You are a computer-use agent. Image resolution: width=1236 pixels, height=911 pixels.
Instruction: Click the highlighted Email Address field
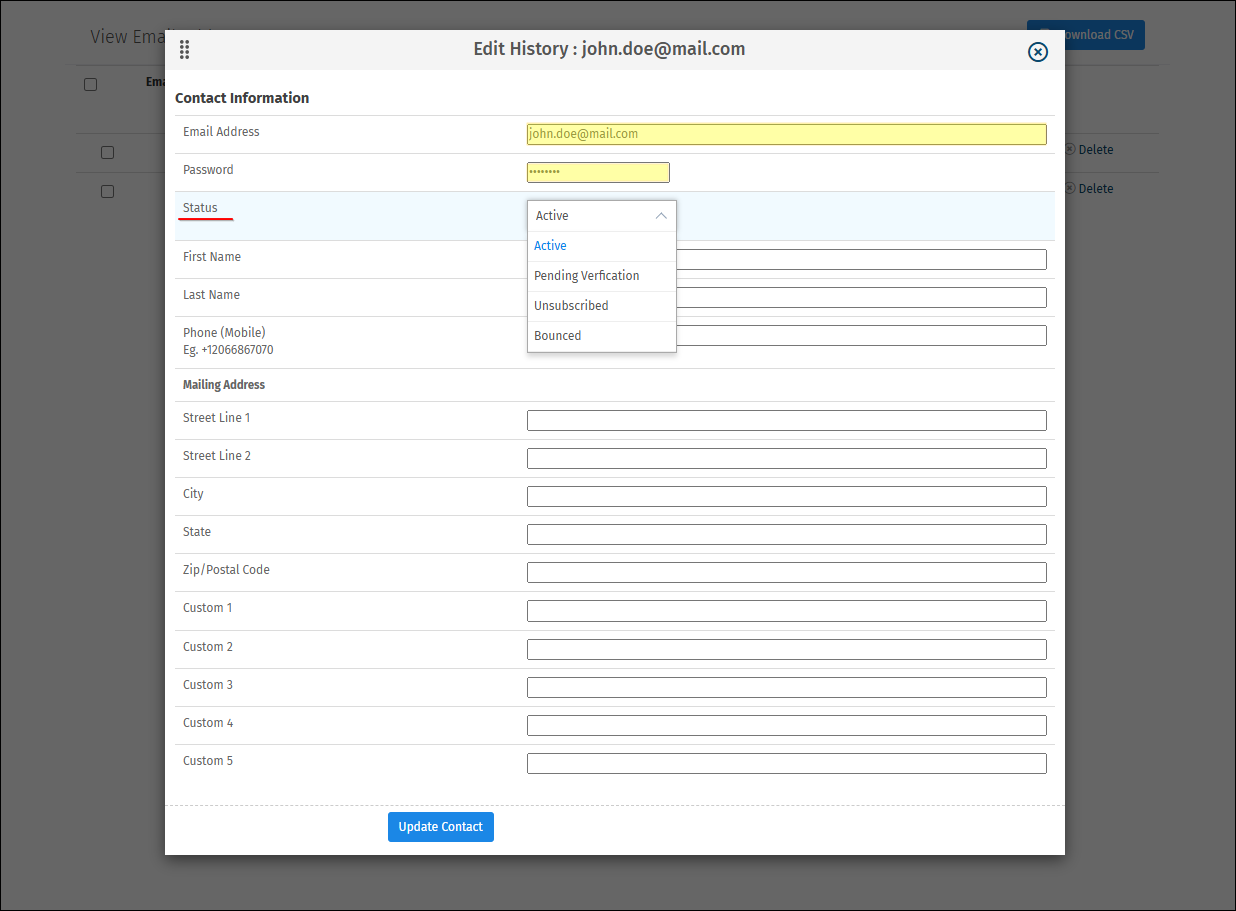point(786,133)
